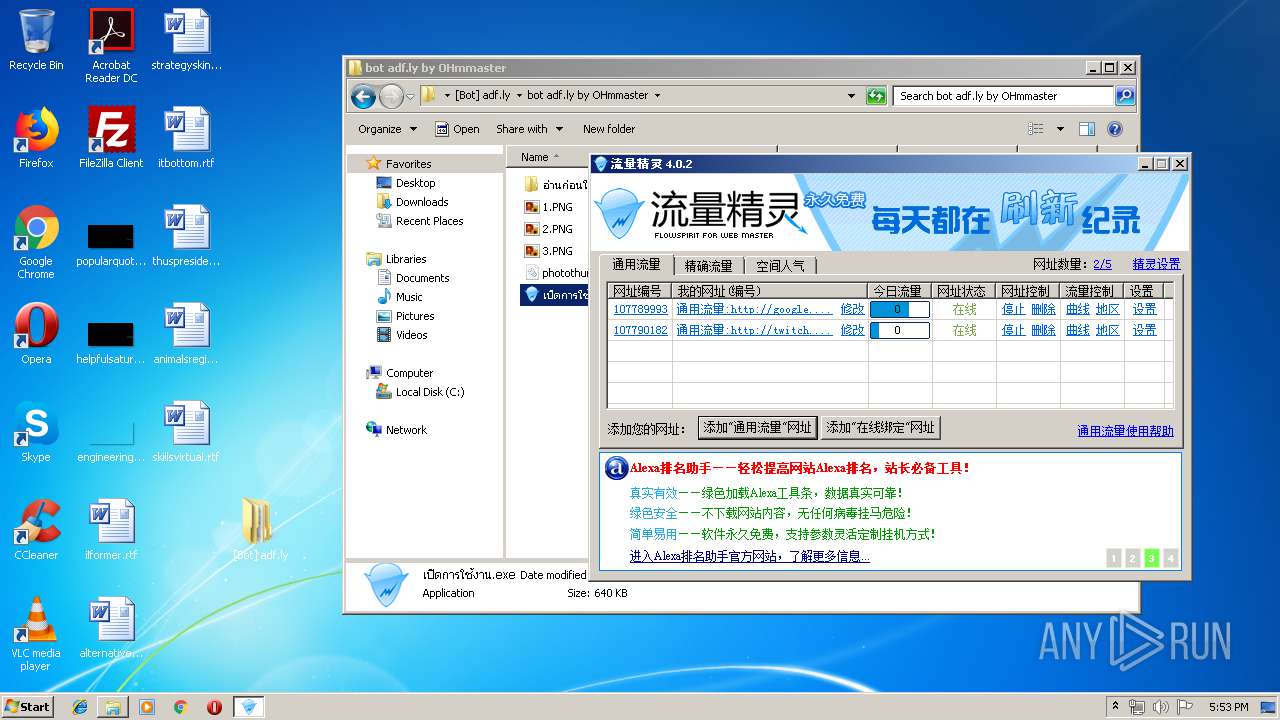Select itbottom.rtf desktop file
This screenshot has height=720, width=1280.
(x=186, y=137)
